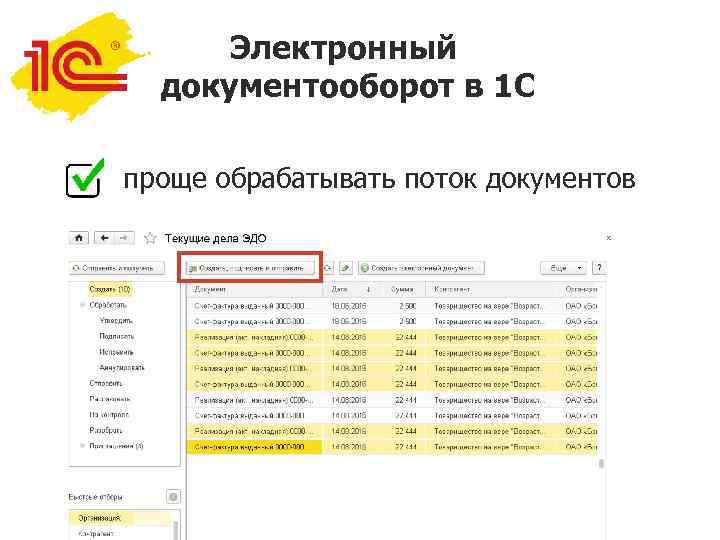Select Утвердить in the tree

116,321
